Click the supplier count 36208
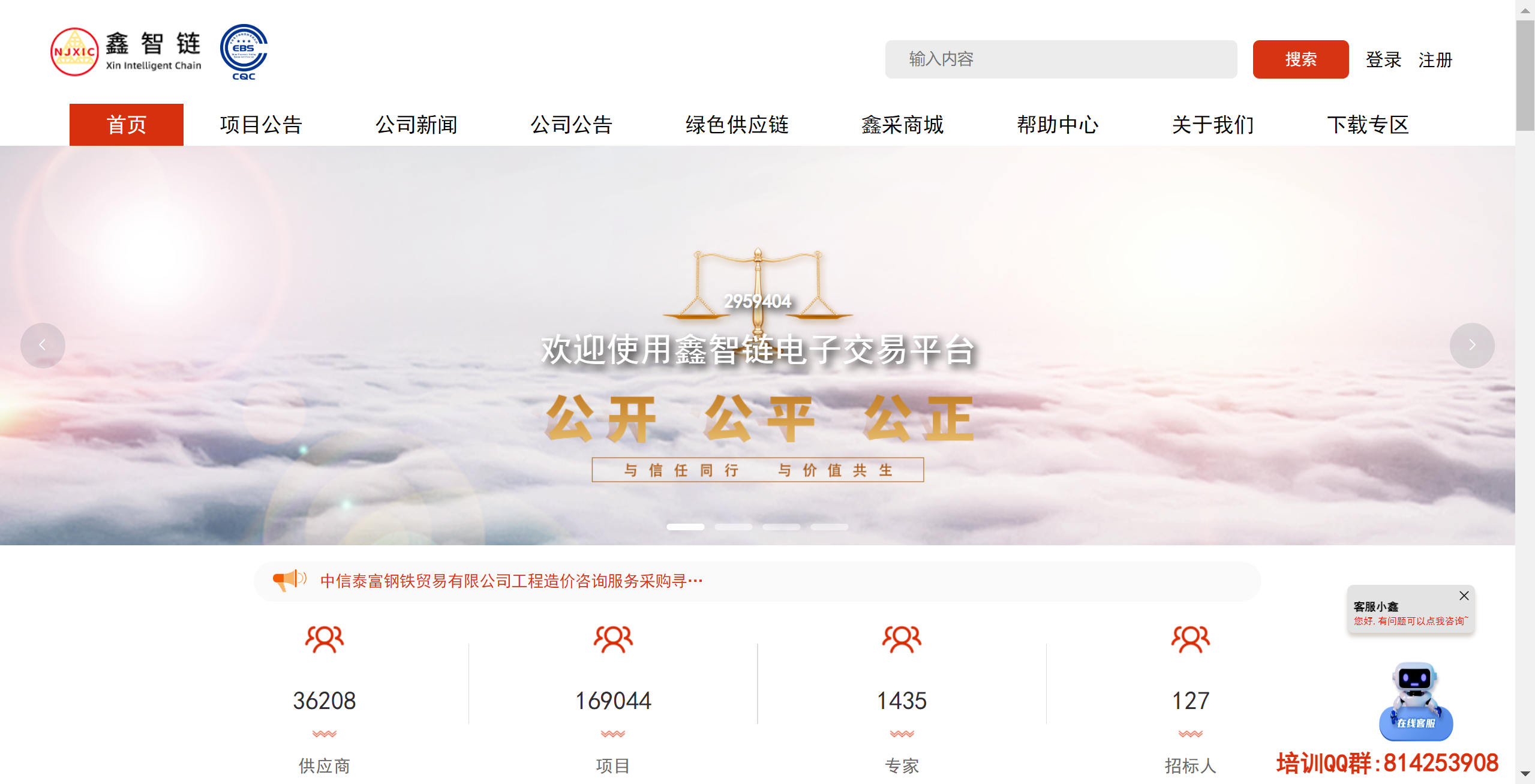Image resolution: width=1535 pixels, height=784 pixels. [325, 701]
